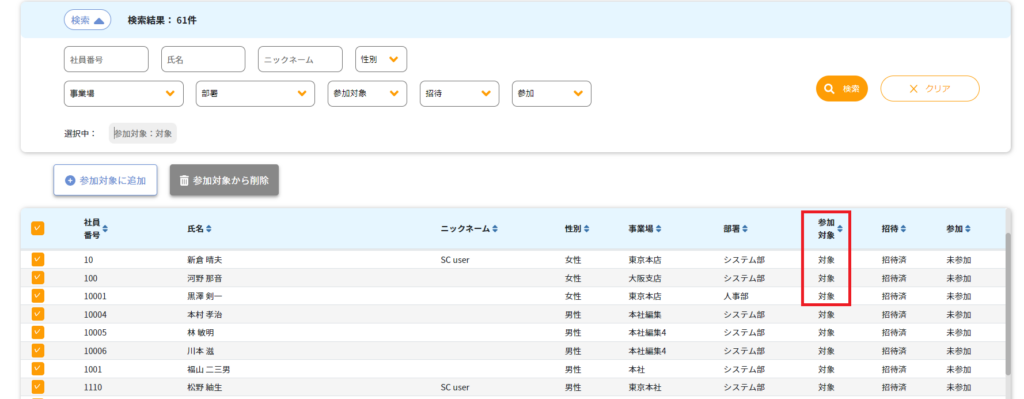Click the クリア clear button

(930, 89)
